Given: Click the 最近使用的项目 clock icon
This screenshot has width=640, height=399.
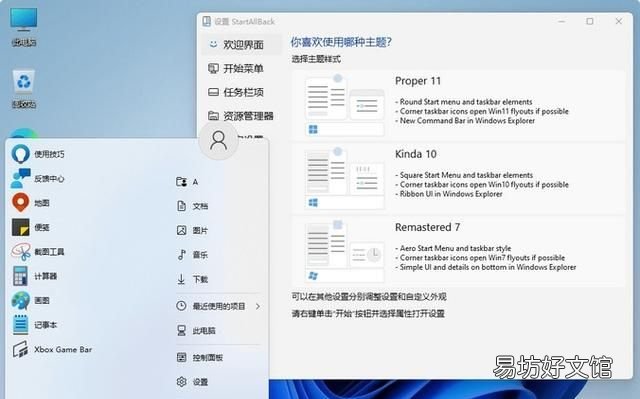Looking at the screenshot, I should (x=182, y=306).
